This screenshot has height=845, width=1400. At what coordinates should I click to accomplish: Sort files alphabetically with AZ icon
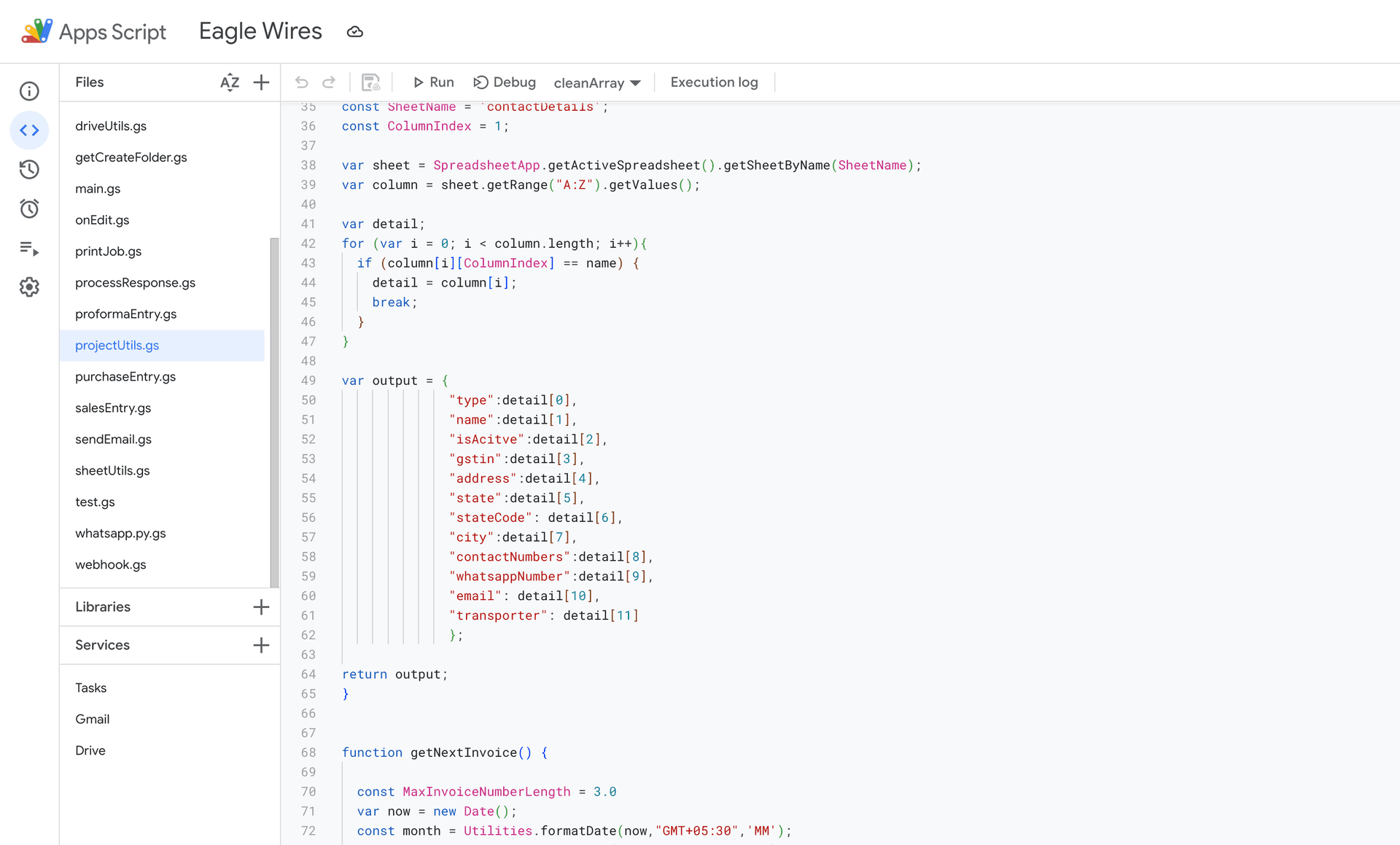click(x=230, y=82)
